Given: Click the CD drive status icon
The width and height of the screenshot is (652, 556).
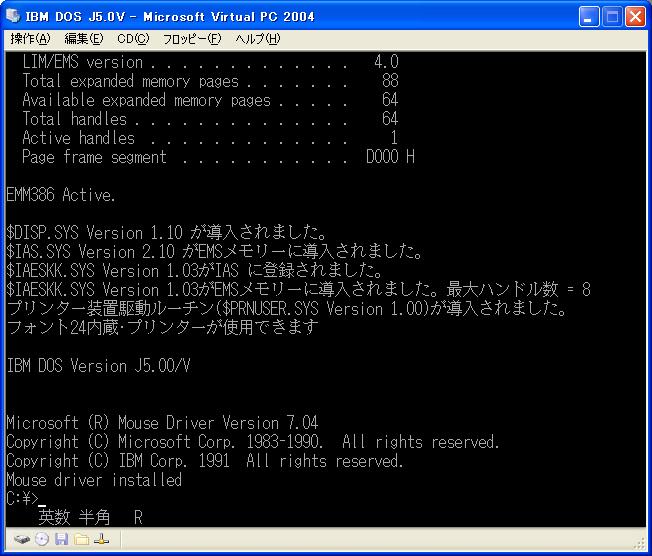Looking at the screenshot, I should click(x=42, y=539).
